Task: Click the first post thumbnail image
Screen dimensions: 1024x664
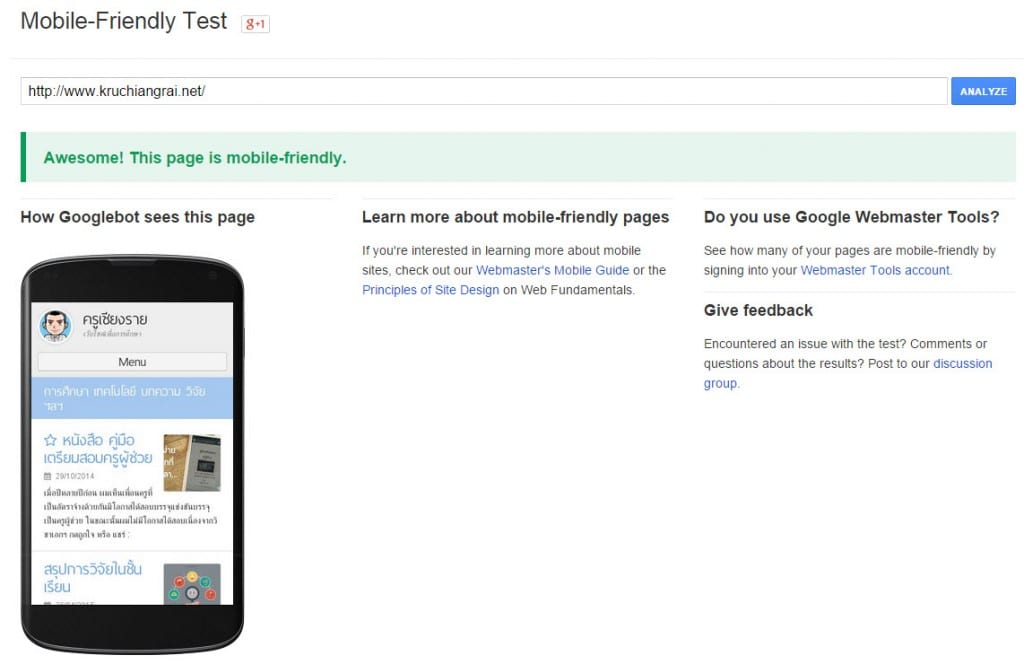Action: 191,463
